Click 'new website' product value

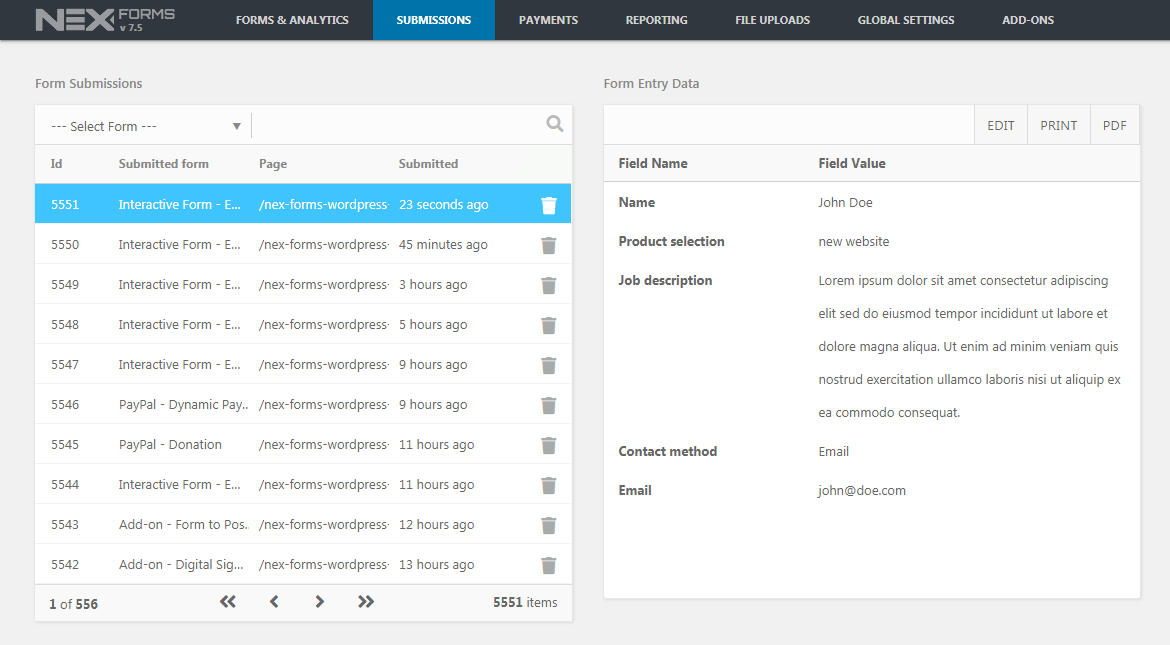click(854, 241)
